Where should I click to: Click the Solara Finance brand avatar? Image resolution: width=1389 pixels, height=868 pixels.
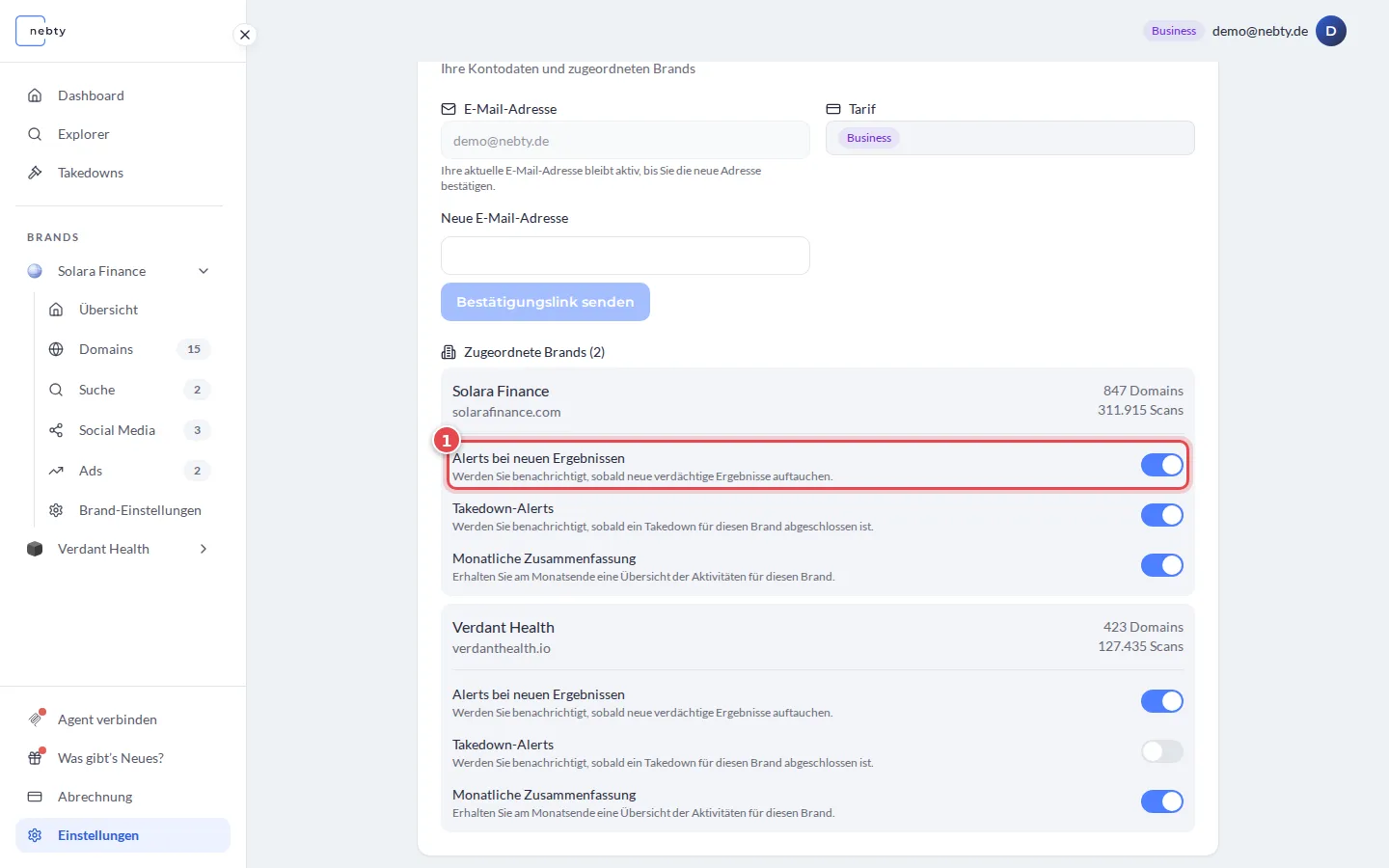pos(35,271)
